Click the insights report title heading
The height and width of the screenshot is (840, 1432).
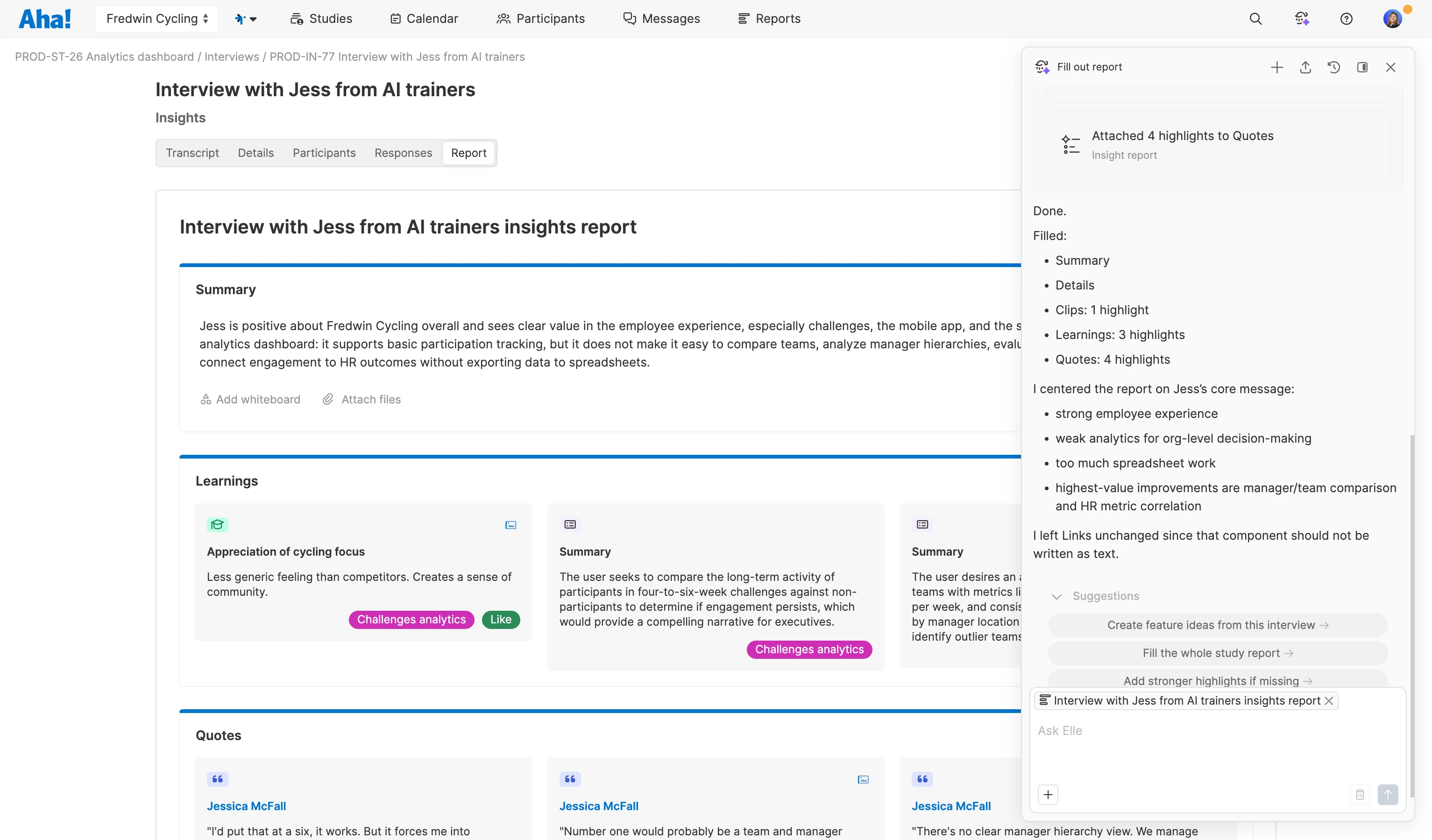[407, 226]
